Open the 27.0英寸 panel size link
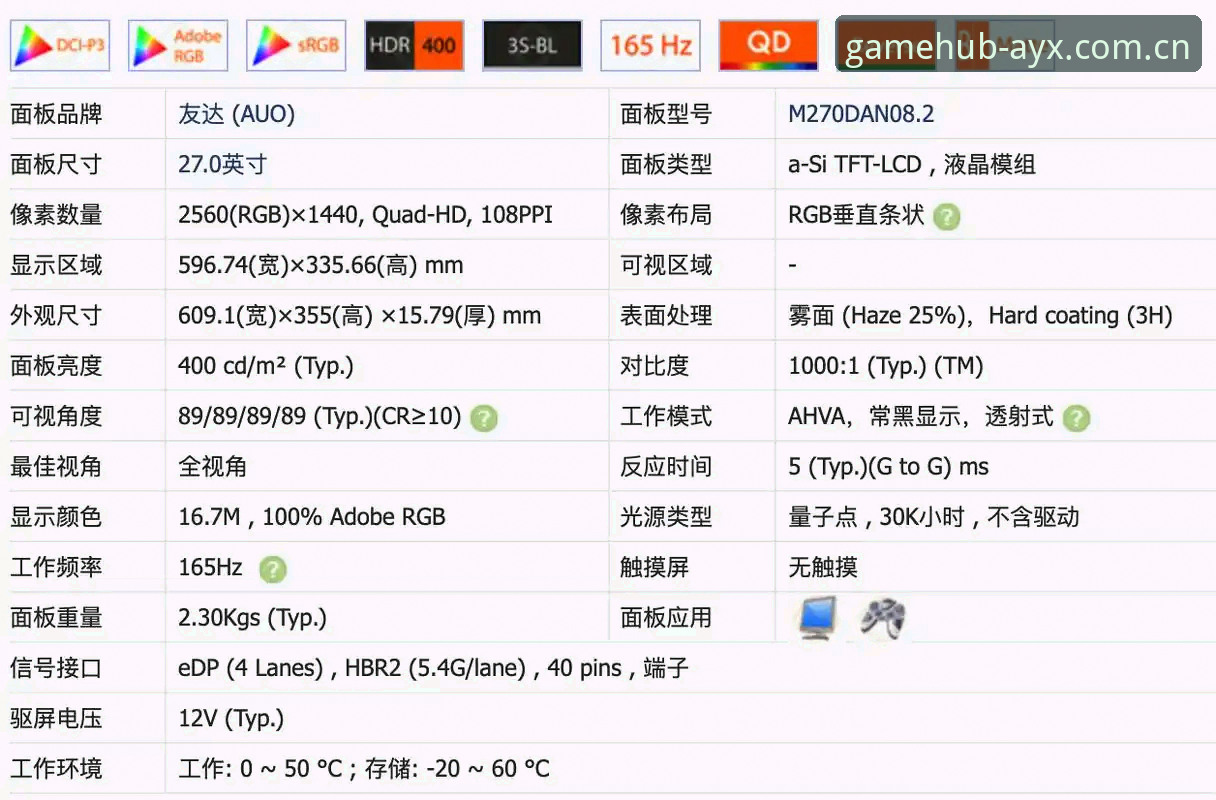Image resolution: width=1216 pixels, height=800 pixels. click(222, 164)
